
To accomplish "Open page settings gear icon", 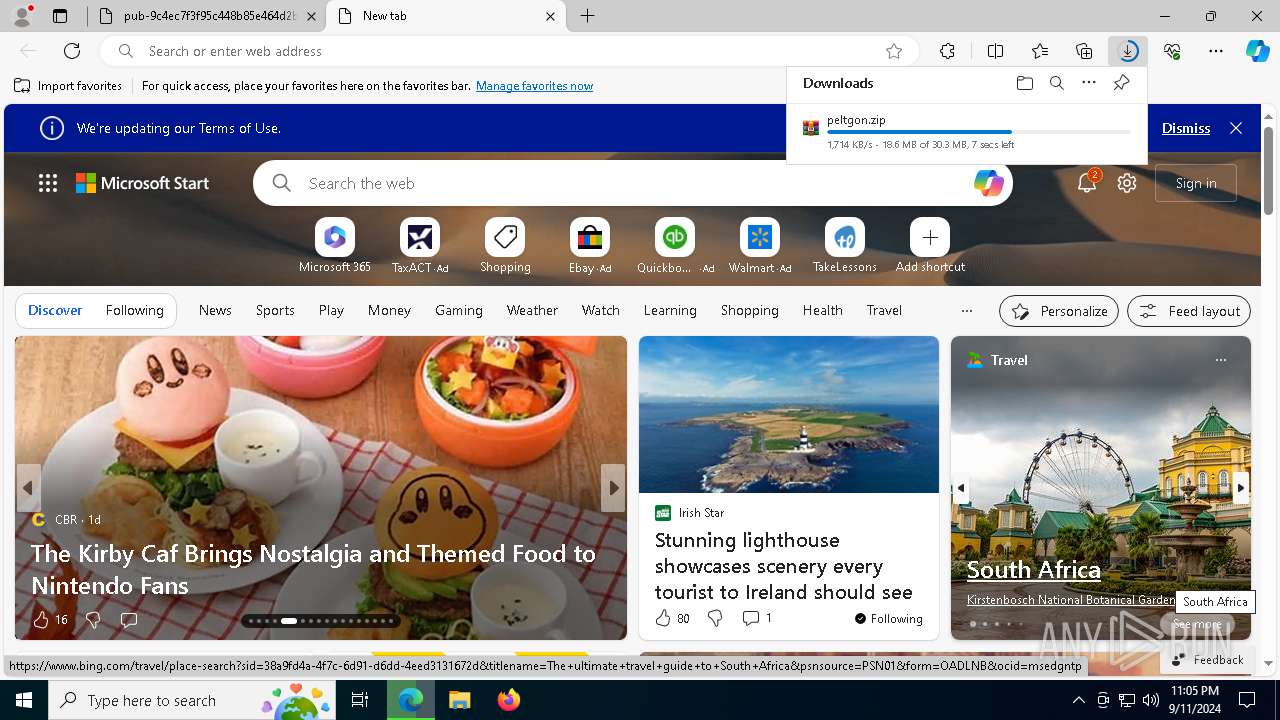I will coord(1127,183).
